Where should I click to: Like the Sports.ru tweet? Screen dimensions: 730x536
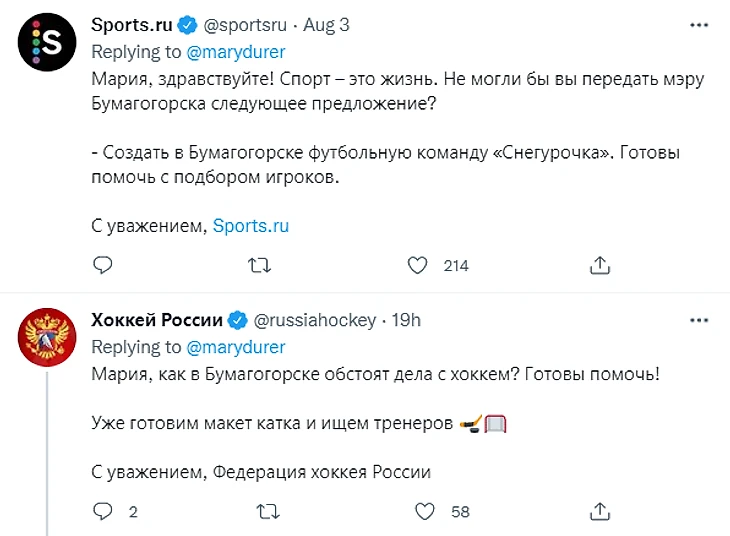tap(418, 265)
